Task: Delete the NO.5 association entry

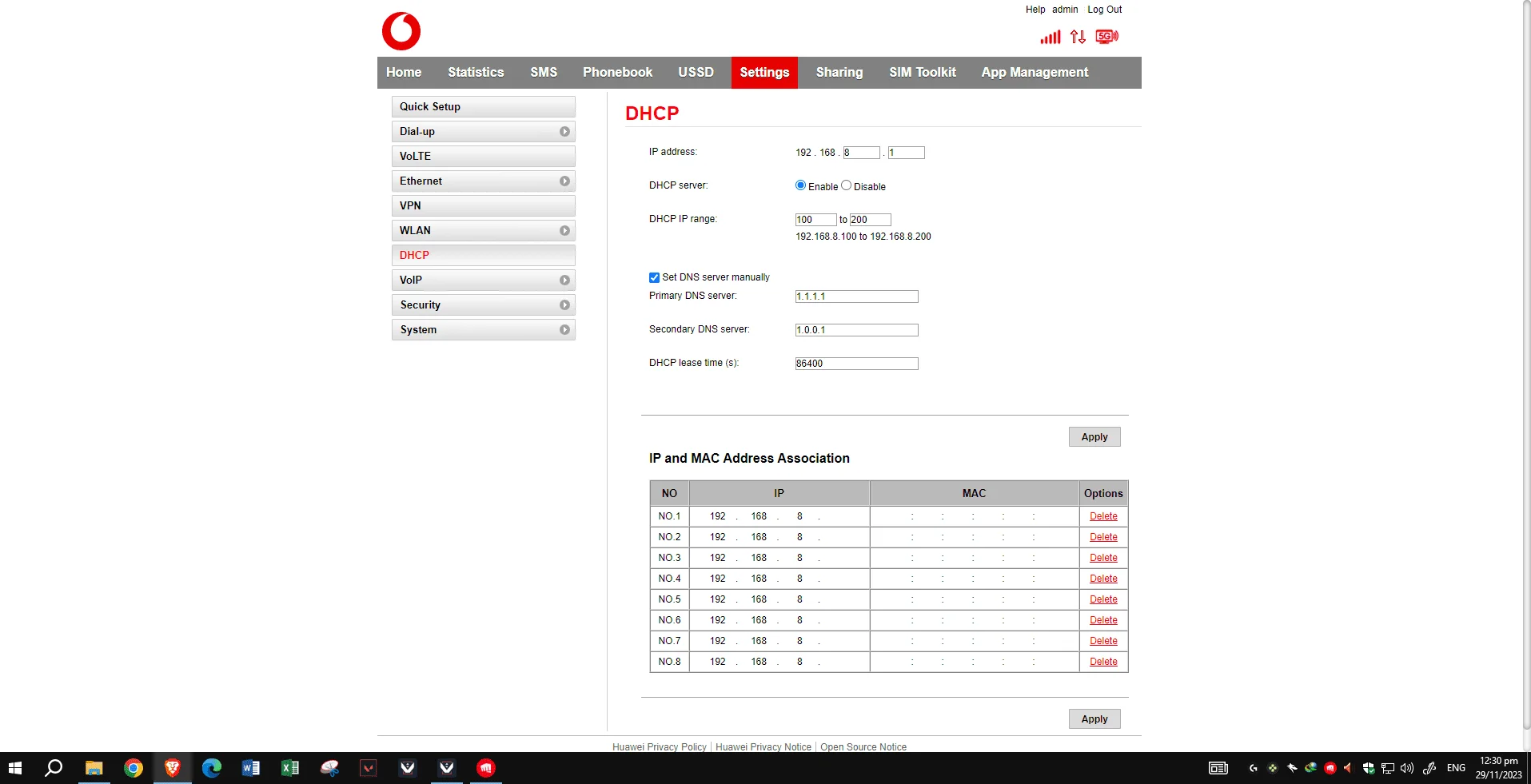Action: (x=1103, y=599)
